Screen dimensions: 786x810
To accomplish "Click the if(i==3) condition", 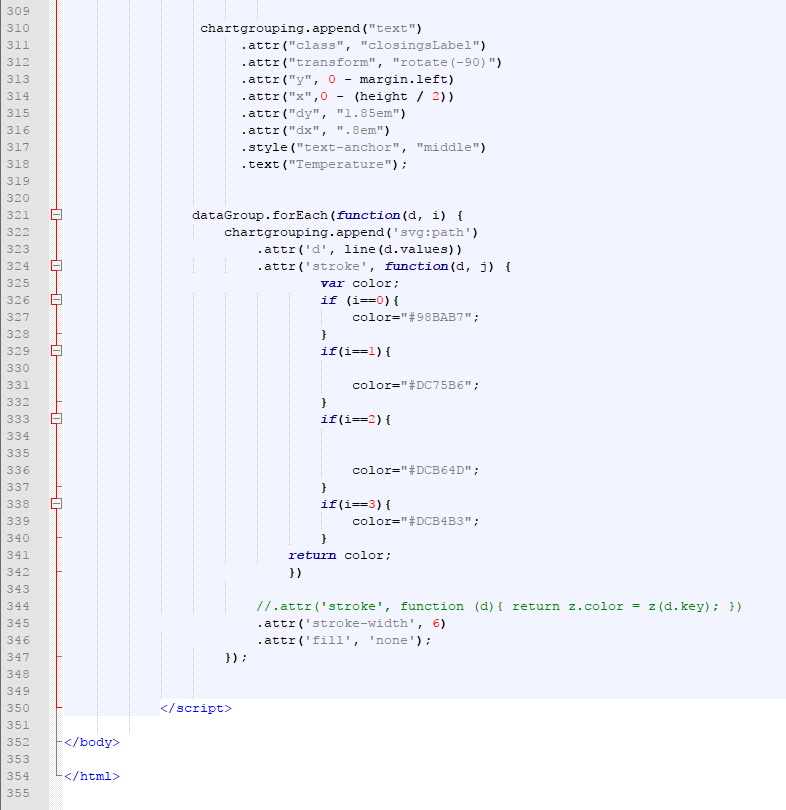I will 352,504.
